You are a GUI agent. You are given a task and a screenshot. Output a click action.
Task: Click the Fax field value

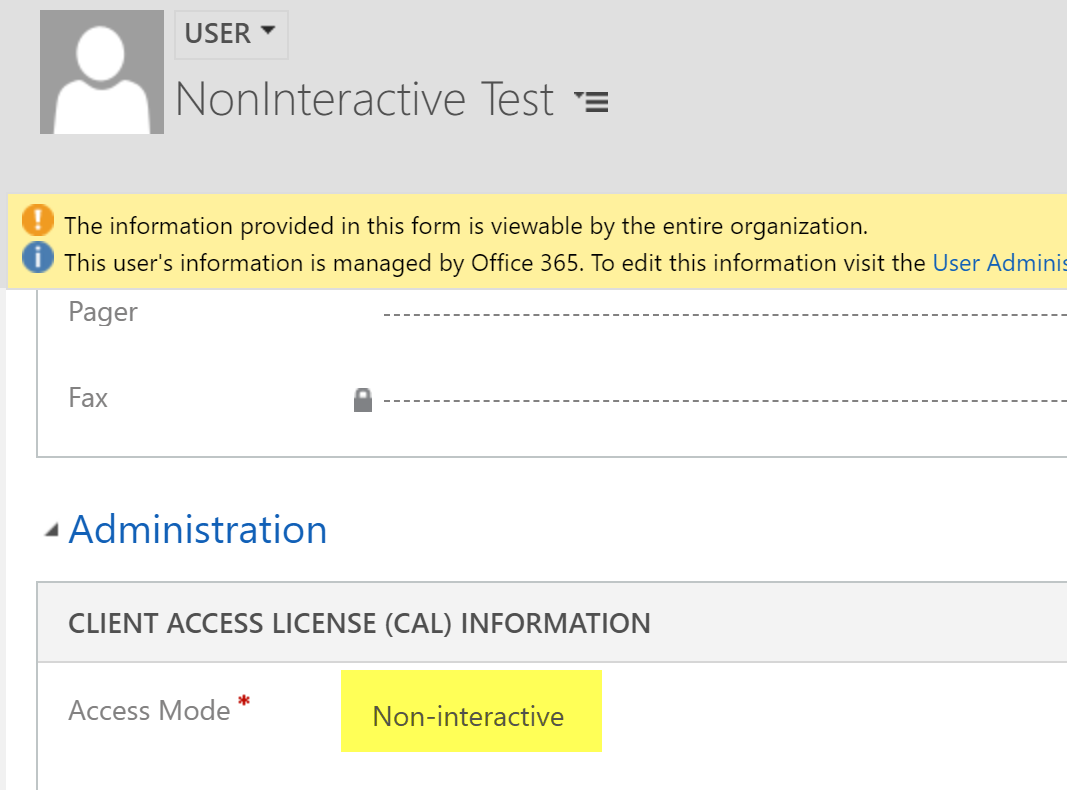(725, 400)
